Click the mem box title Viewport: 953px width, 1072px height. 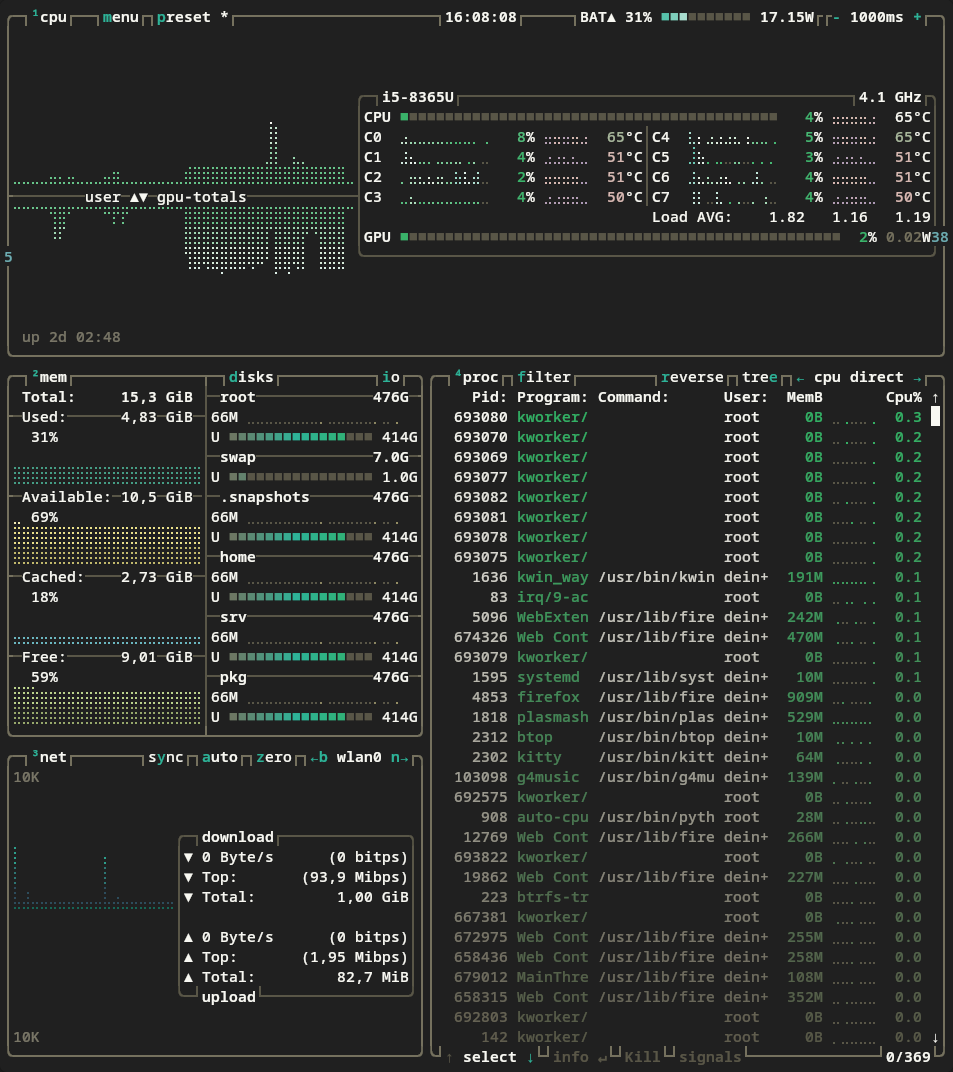[49, 377]
